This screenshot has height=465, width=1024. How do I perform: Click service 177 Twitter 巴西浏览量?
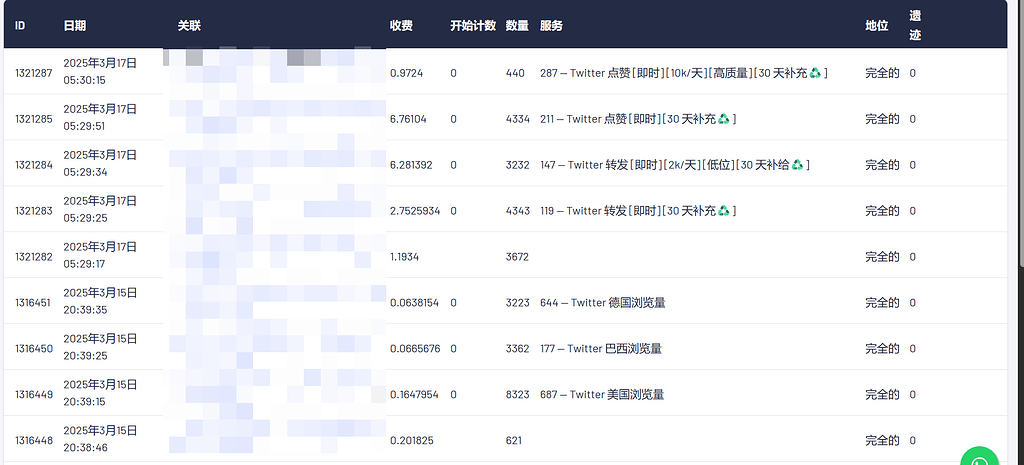(x=601, y=349)
